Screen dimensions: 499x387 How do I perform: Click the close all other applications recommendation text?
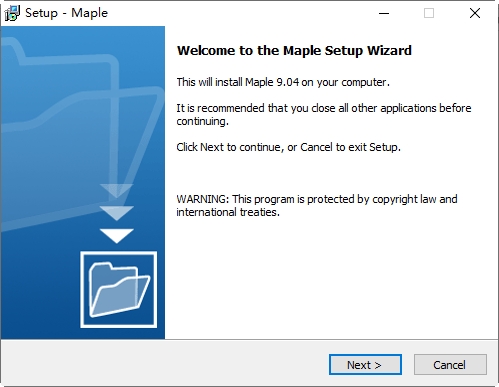(324, 114)
